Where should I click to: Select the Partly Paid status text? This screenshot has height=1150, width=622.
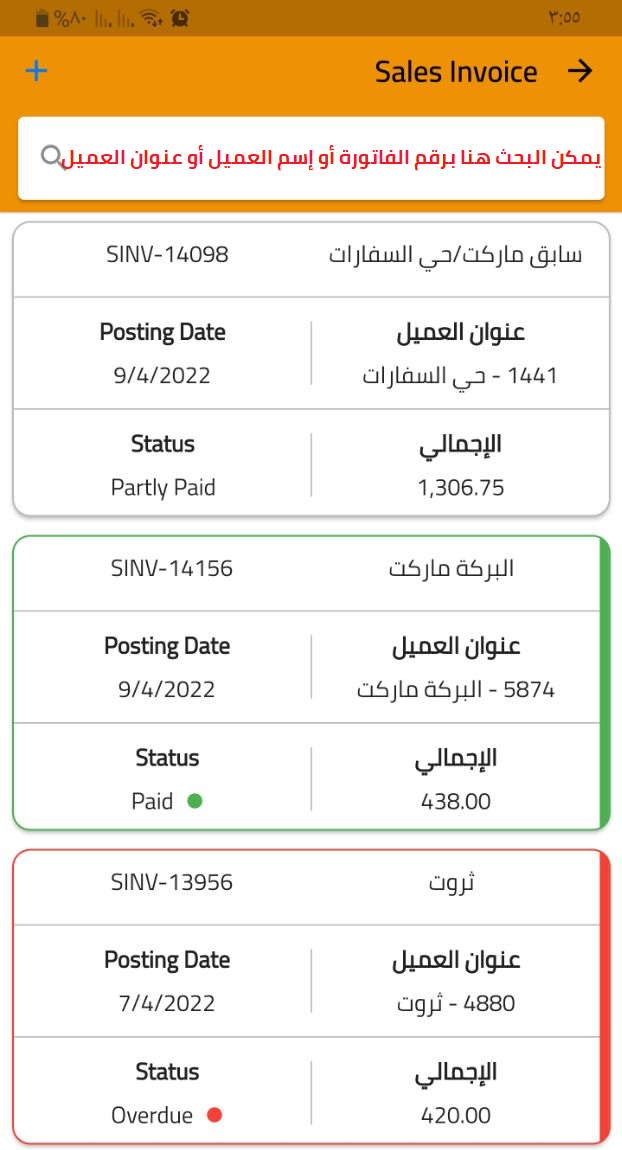163,488
